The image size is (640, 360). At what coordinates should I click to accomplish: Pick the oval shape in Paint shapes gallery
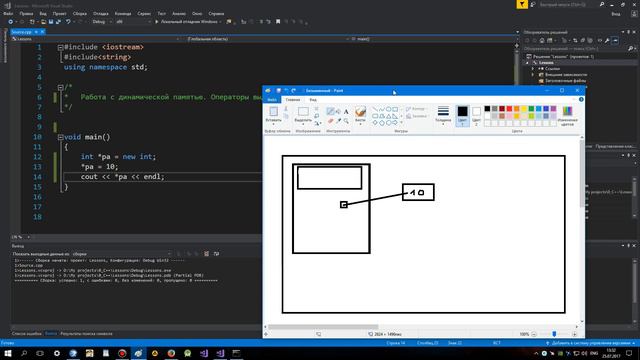click(x=388, y=109)
